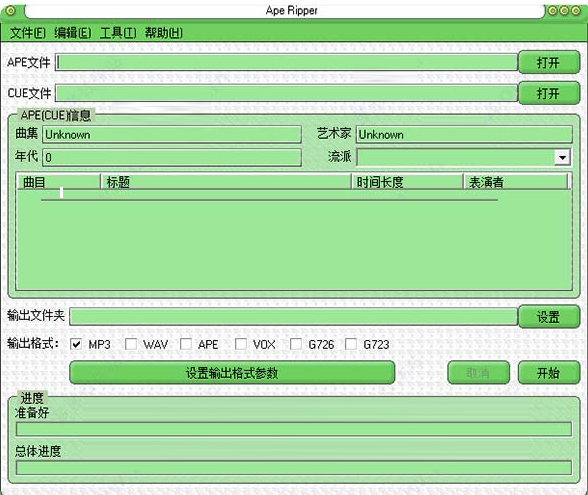Viewport: 588px width, 495px height.
Task: Click the 准备好 current progress bar
Action: click(x=294, y=429)
